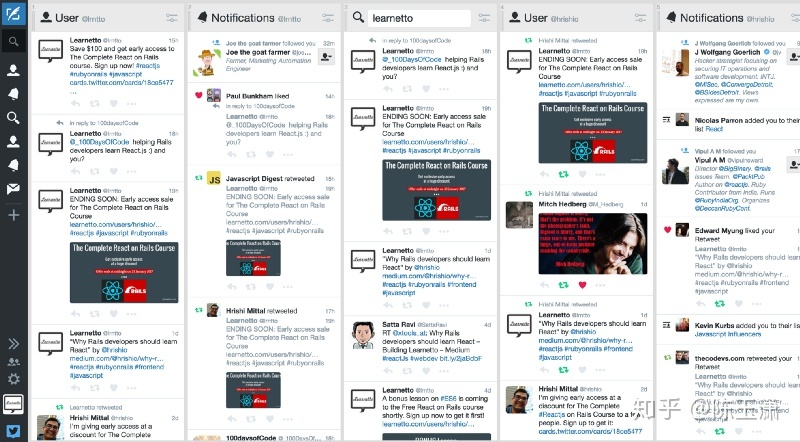Screen dimensions: 800x442
Task: Follow Joe the goat farmer
Action: [x=327, y=57]
